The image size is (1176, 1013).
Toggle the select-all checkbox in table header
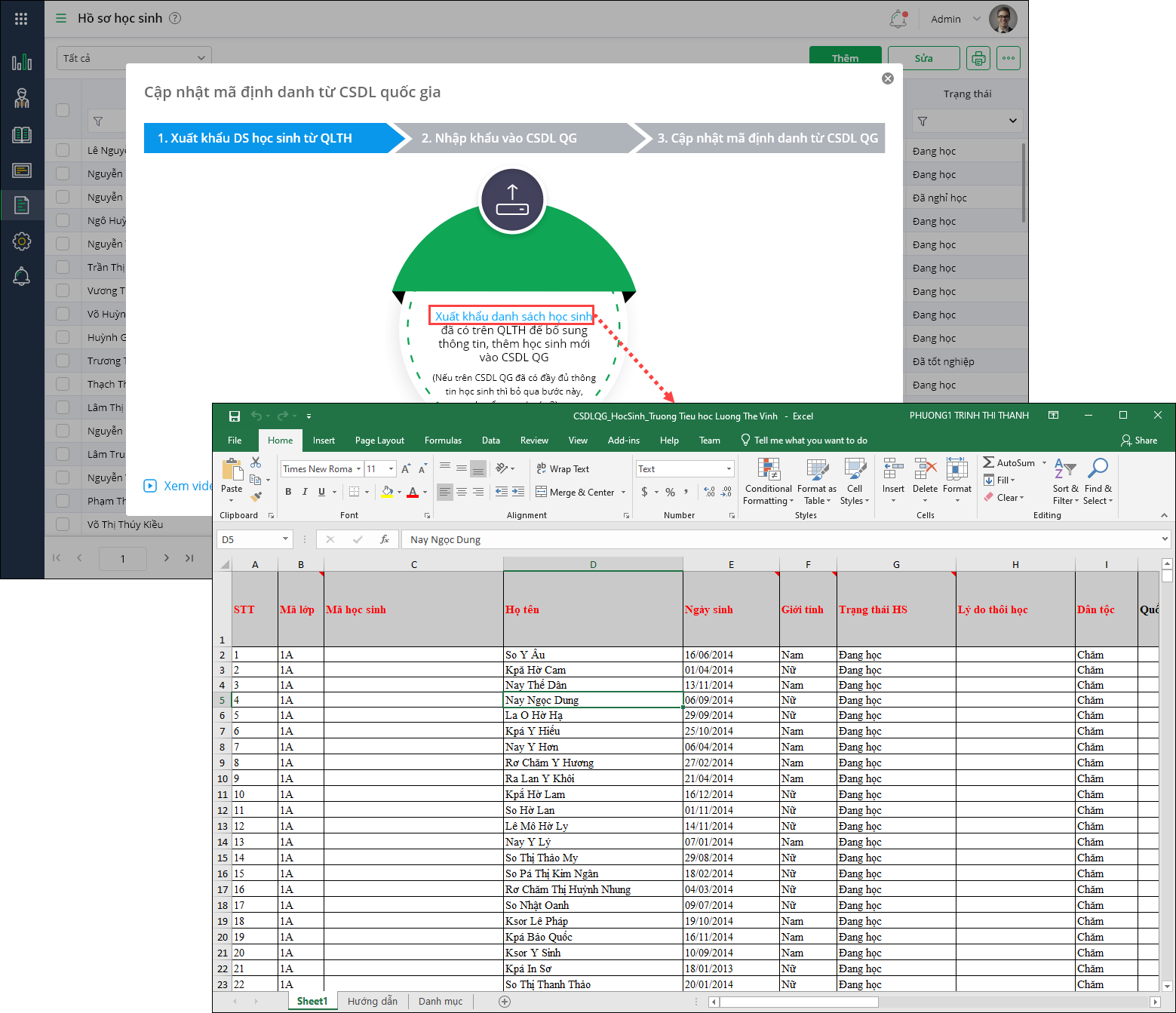[63, 110]
